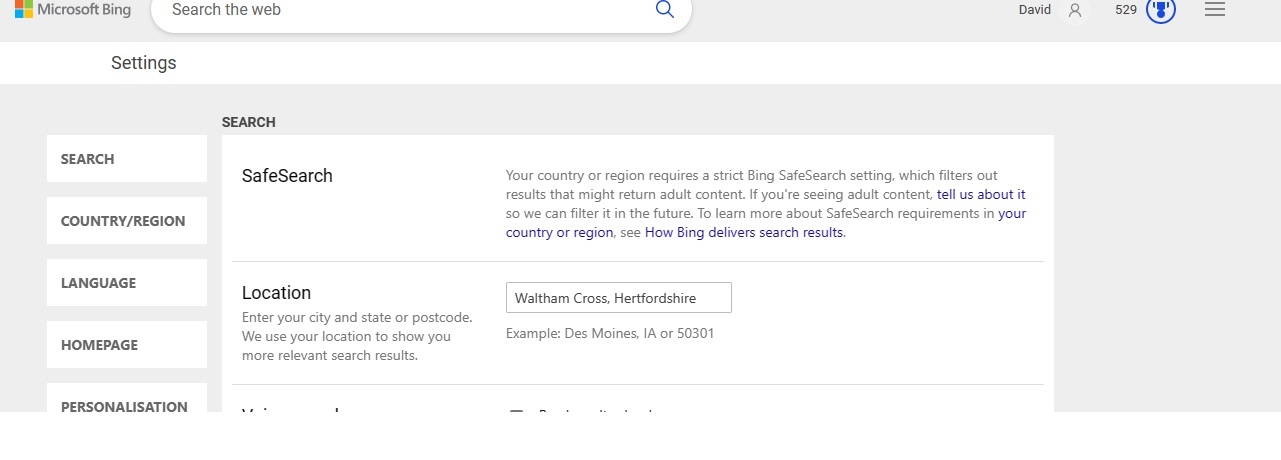The image size is (1281, 460).
Task: Click the SafeSearch section heading
Action: point(287,176)
